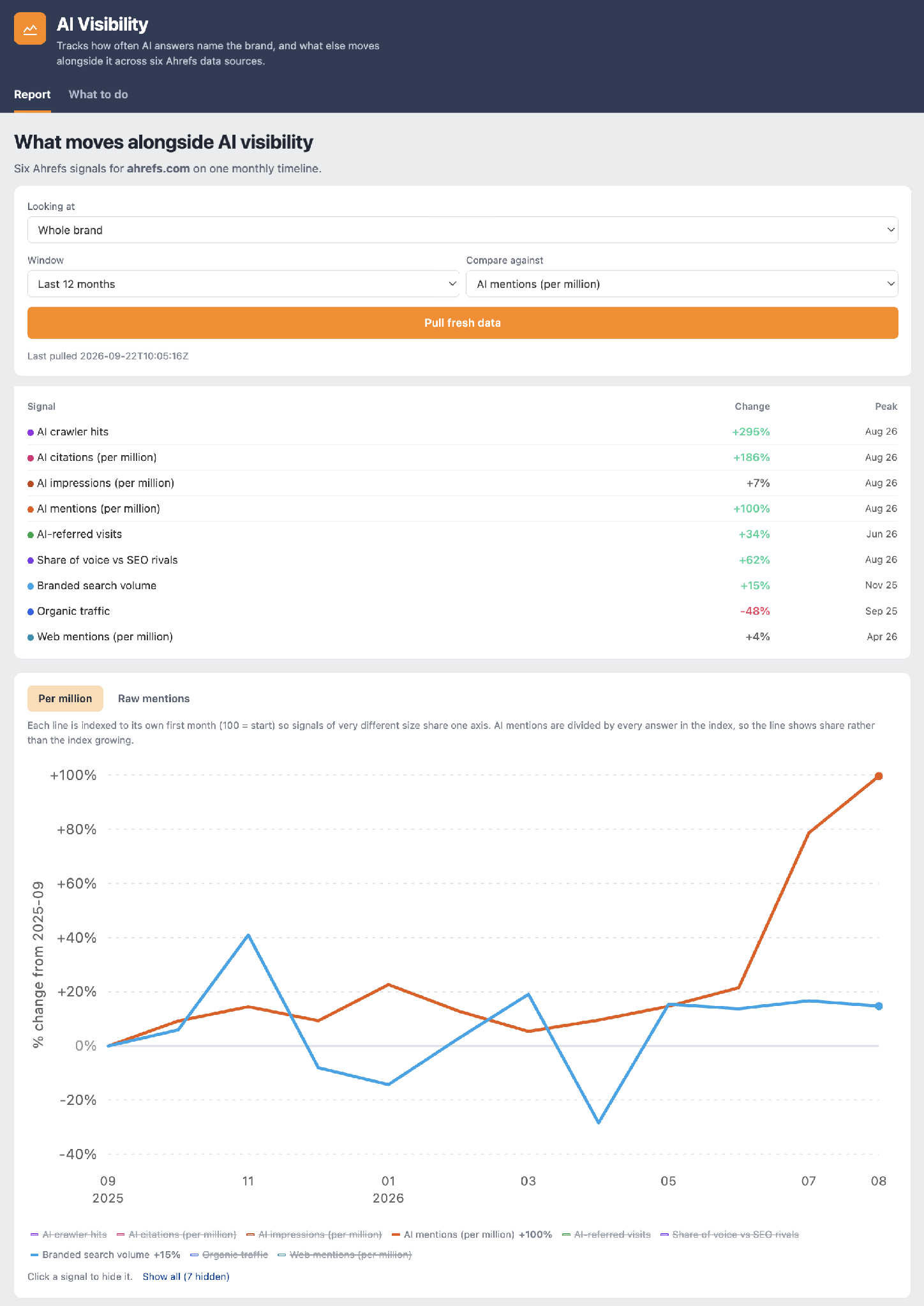Show AI citations (per million) legend item
The height and width of the screenshot is (1306, 924).
[177, 1235]
